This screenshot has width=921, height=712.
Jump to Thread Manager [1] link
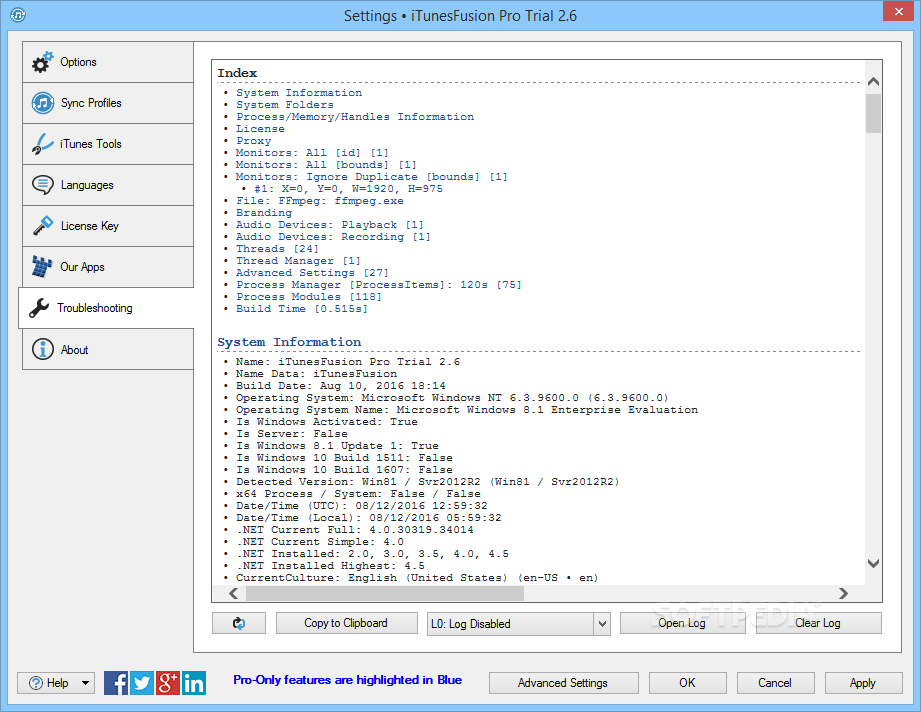[298, 261]
